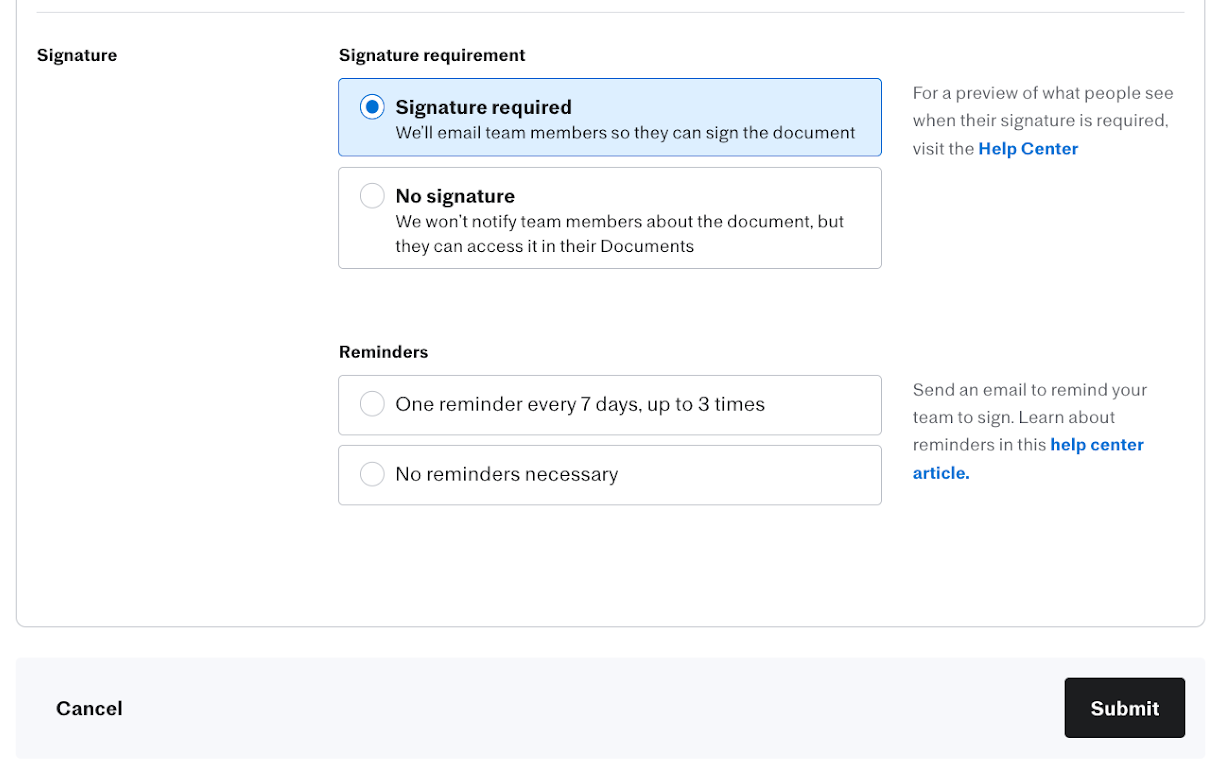Click 'We'll email team members' description

625,133
